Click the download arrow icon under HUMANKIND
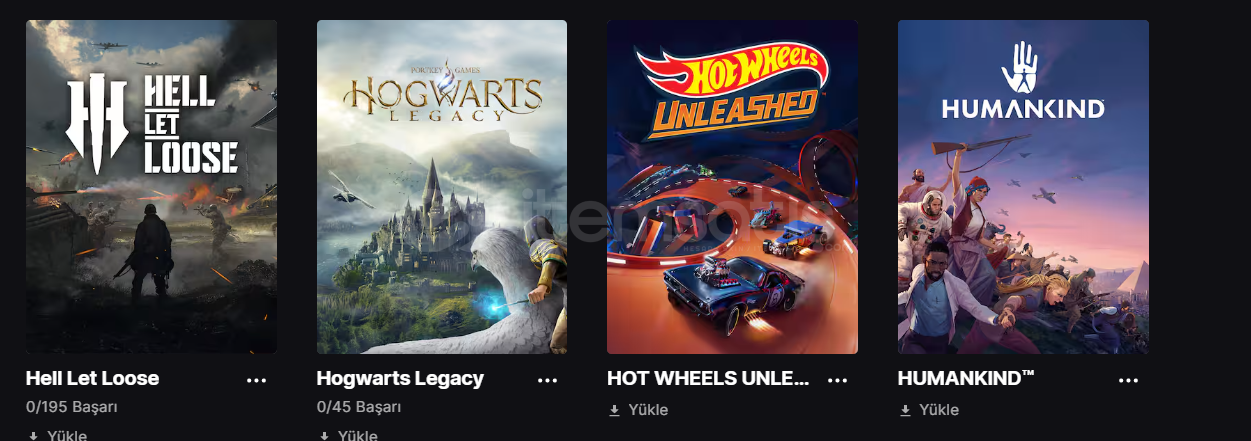1251x441 pixels. pos(905,410)
